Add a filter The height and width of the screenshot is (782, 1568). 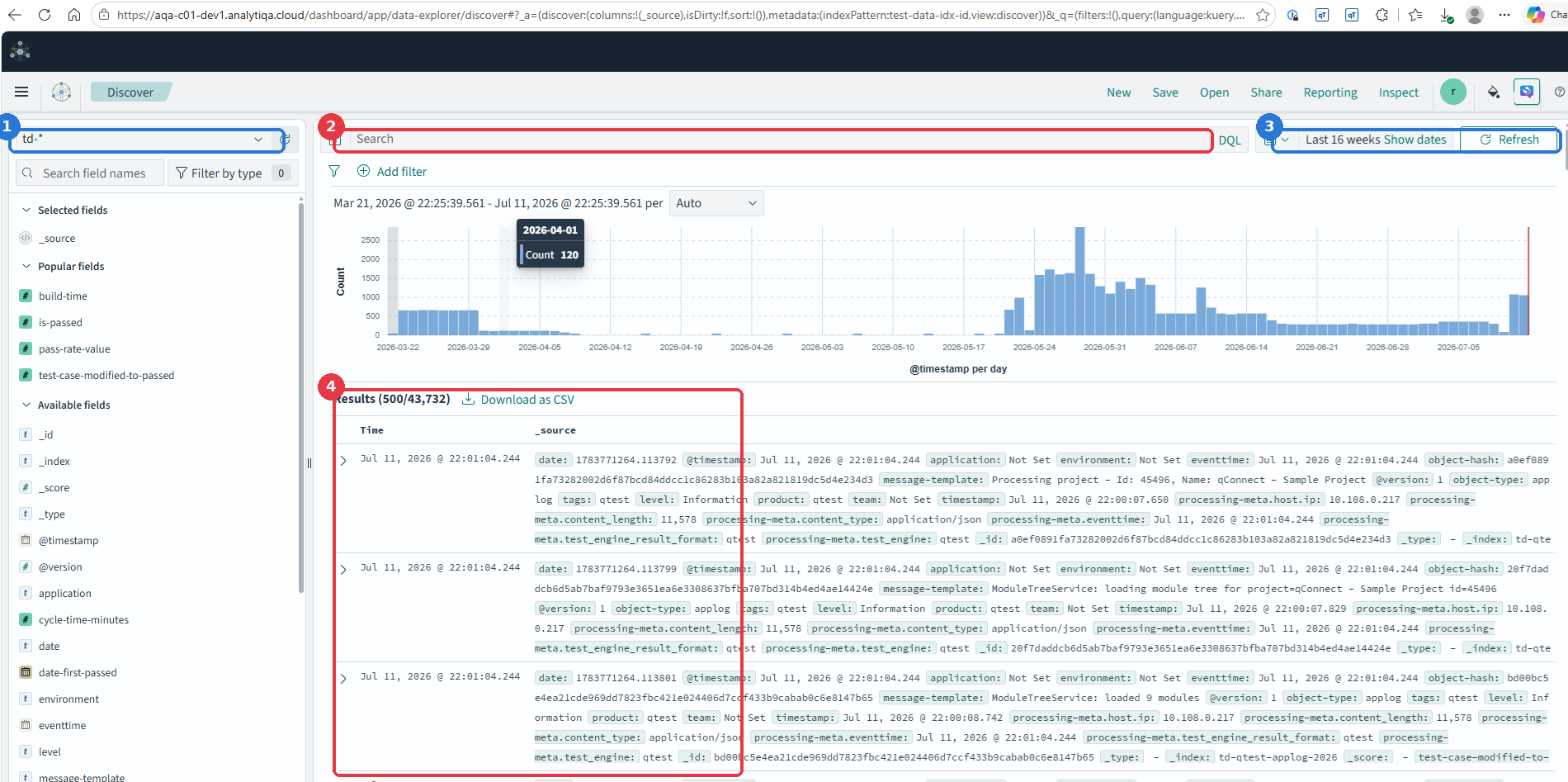(x=392, y=171)
